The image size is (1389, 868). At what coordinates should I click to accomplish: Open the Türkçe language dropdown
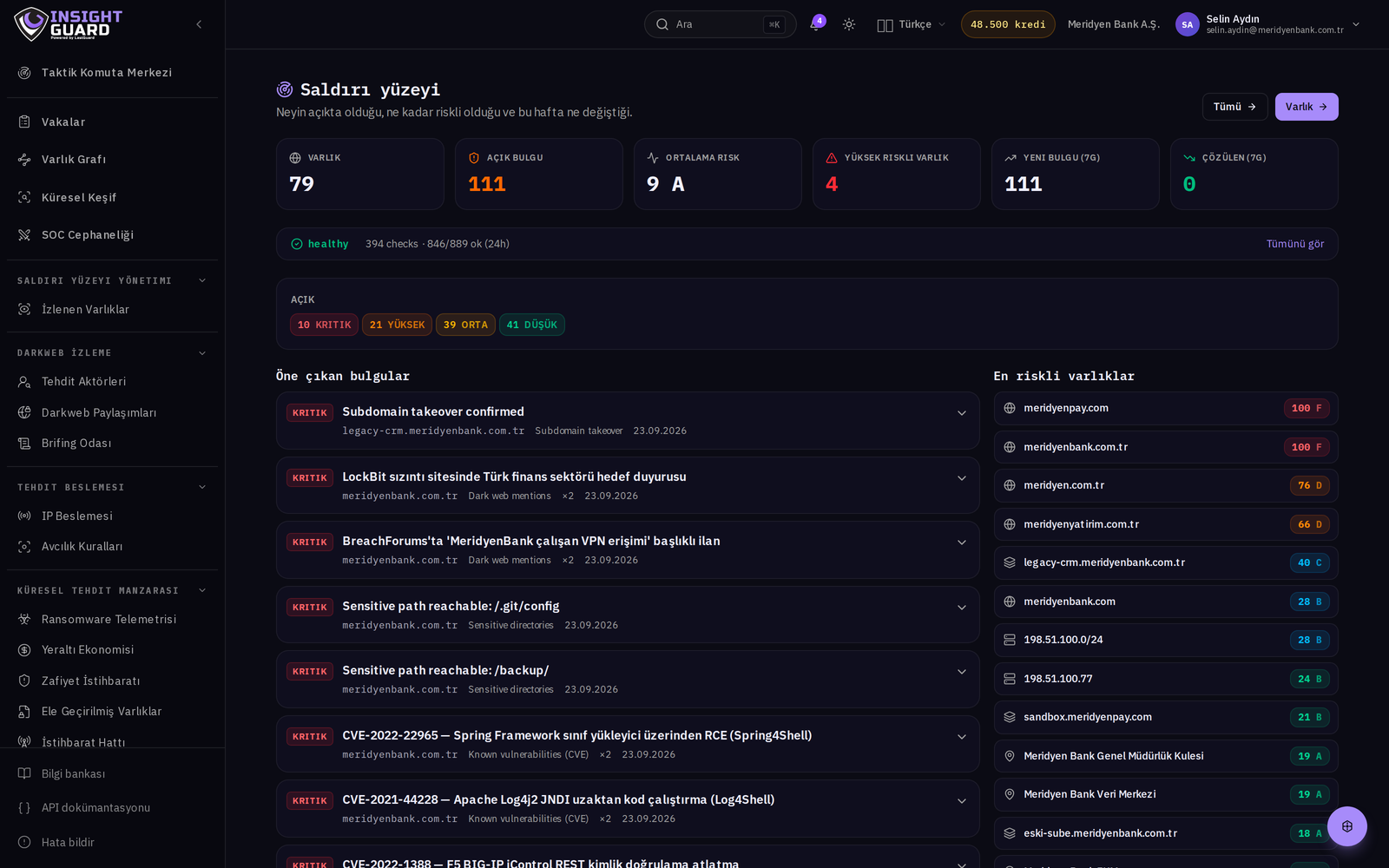[x=911, y=24]
